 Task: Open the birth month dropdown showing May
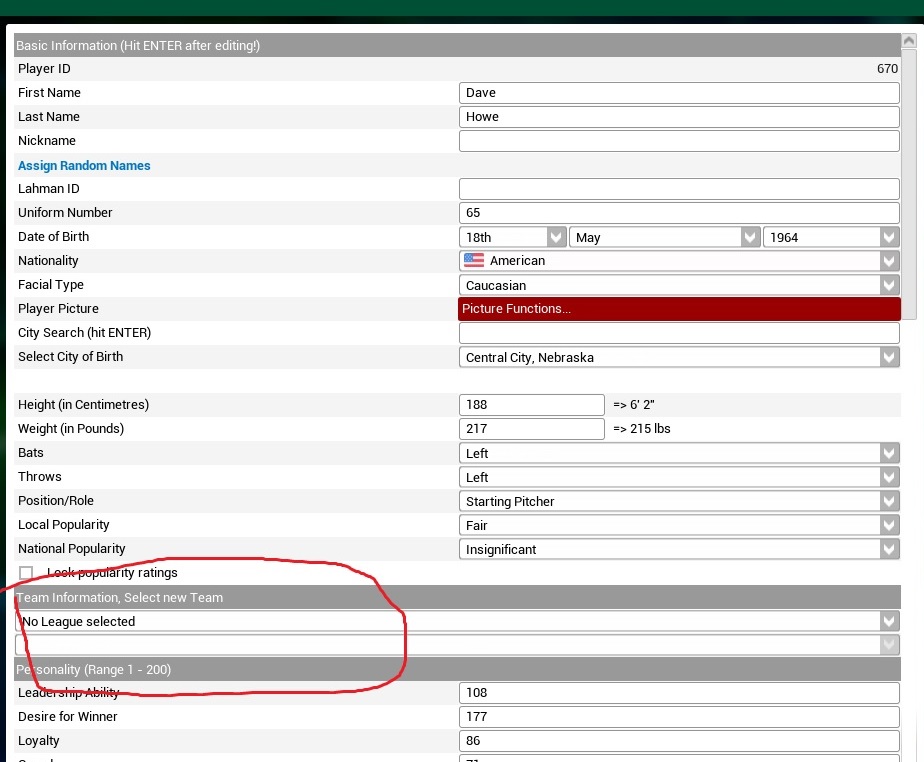664,237
